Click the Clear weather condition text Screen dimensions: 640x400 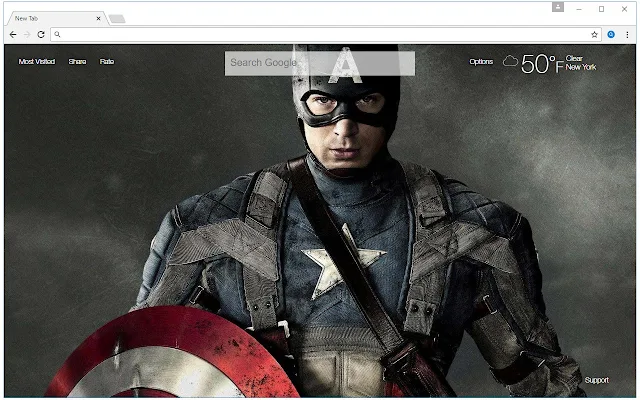click(574, 58)
